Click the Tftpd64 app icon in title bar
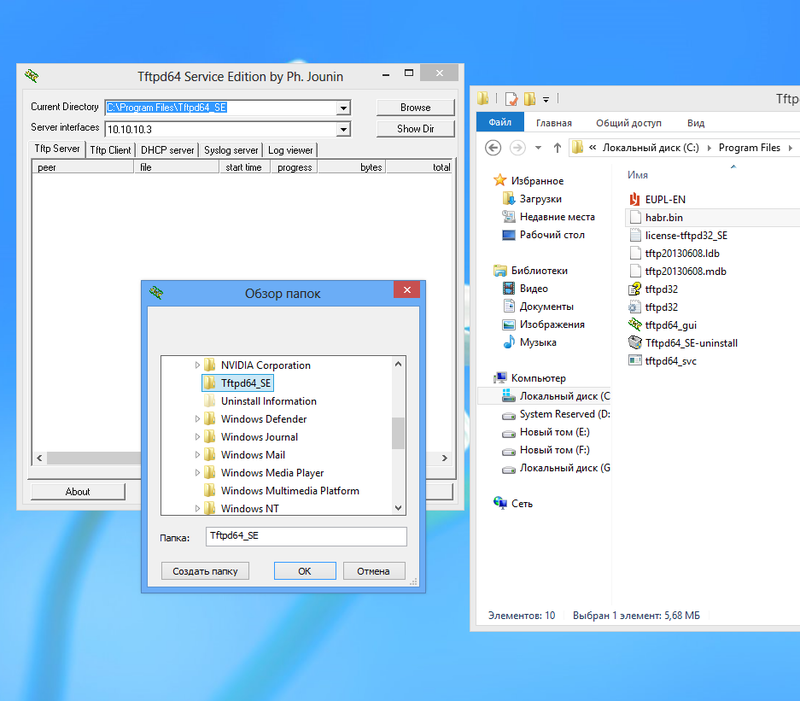 pyautogui.click(x=32, y=76)
